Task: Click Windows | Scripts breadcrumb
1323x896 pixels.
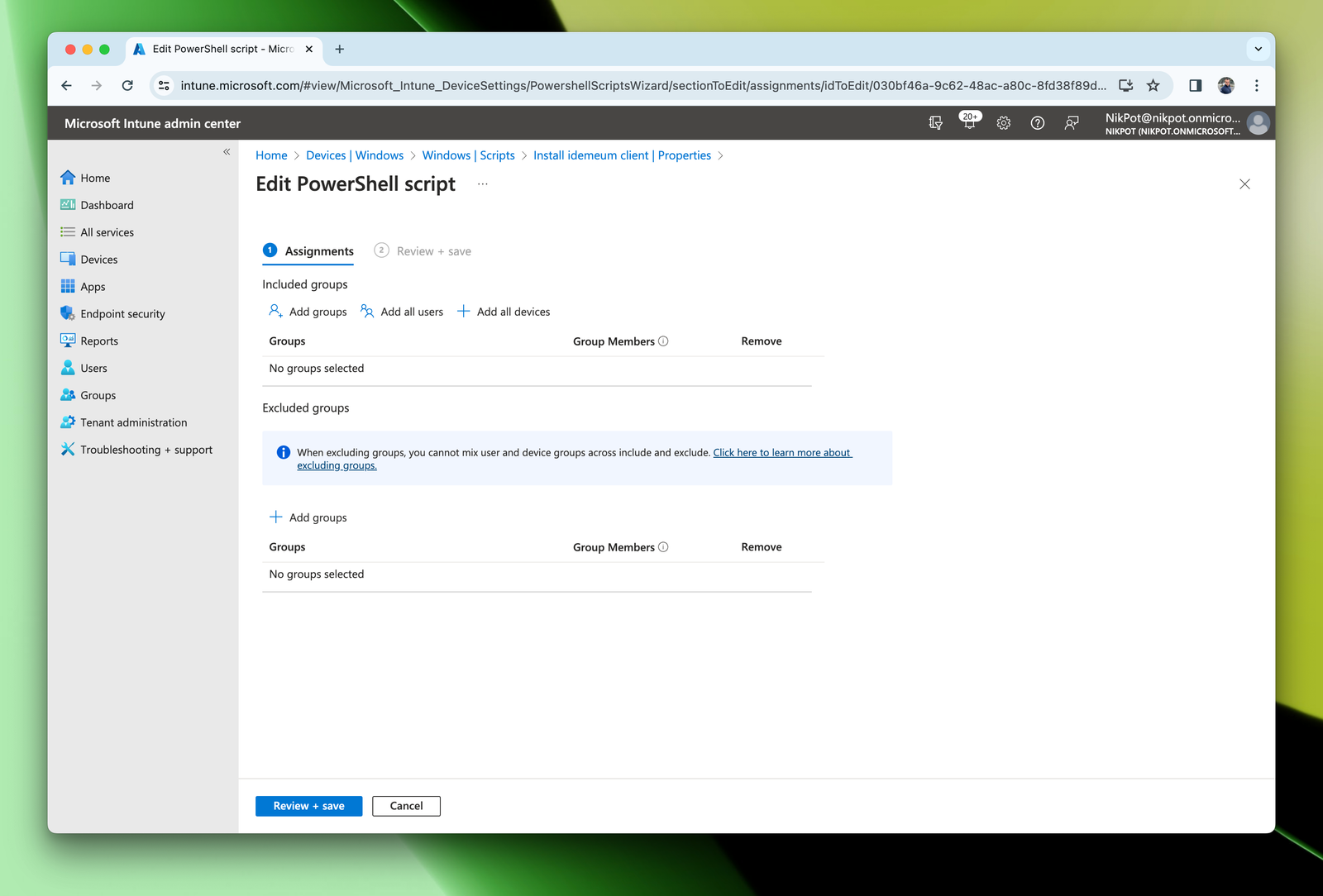Action: coord(468,155)
